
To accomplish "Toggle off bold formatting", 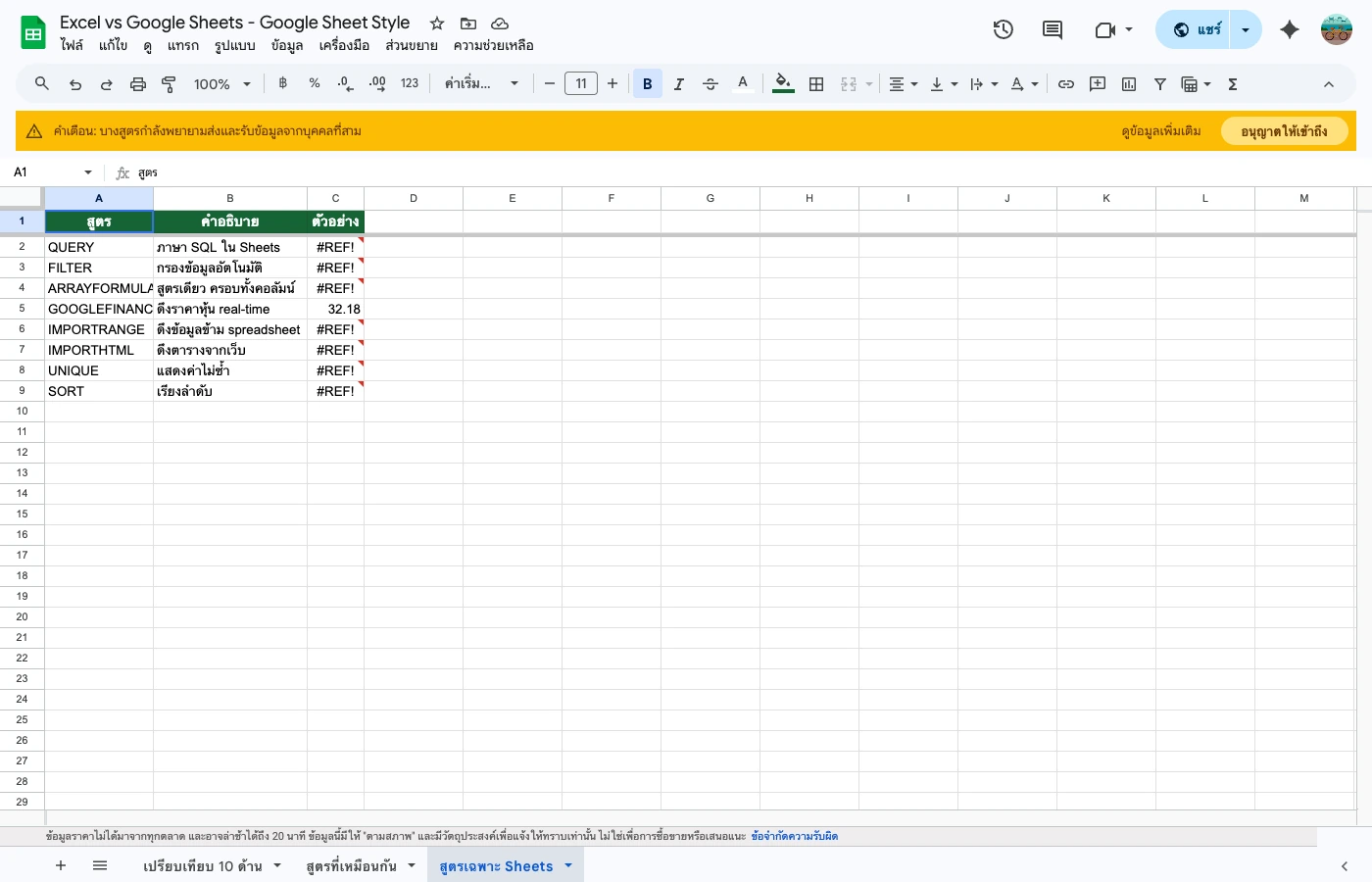I will tap(647, 84).
